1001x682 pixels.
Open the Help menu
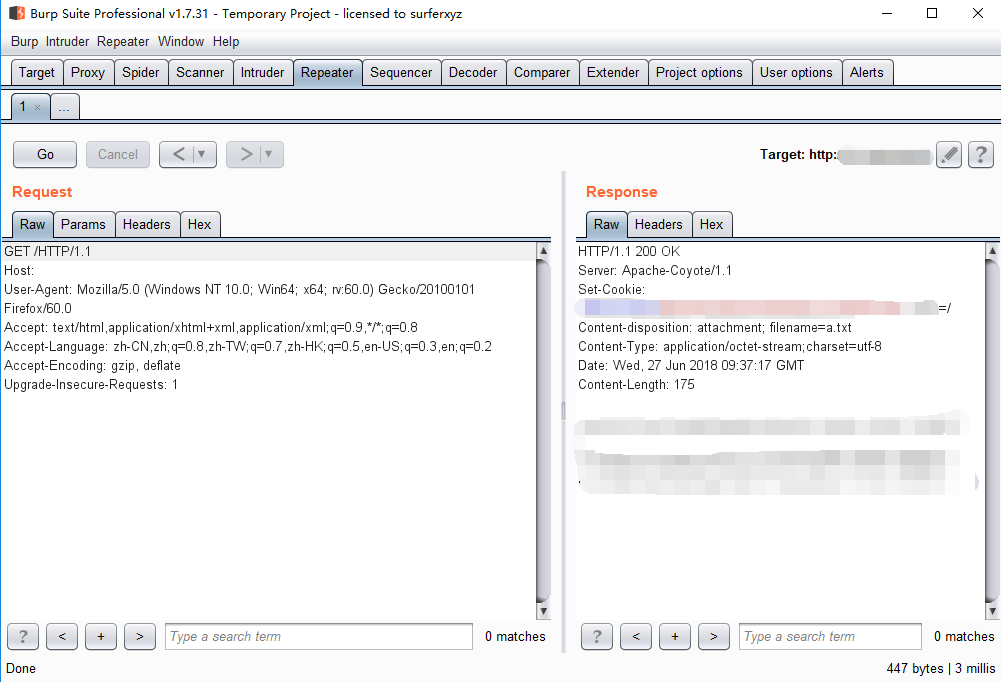click(x=226, y=42)
